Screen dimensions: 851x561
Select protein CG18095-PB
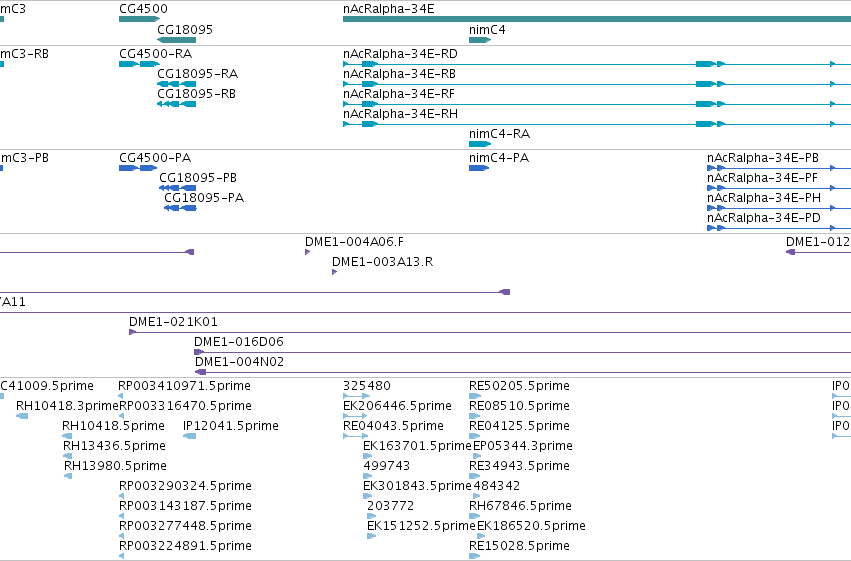point(177,188)
